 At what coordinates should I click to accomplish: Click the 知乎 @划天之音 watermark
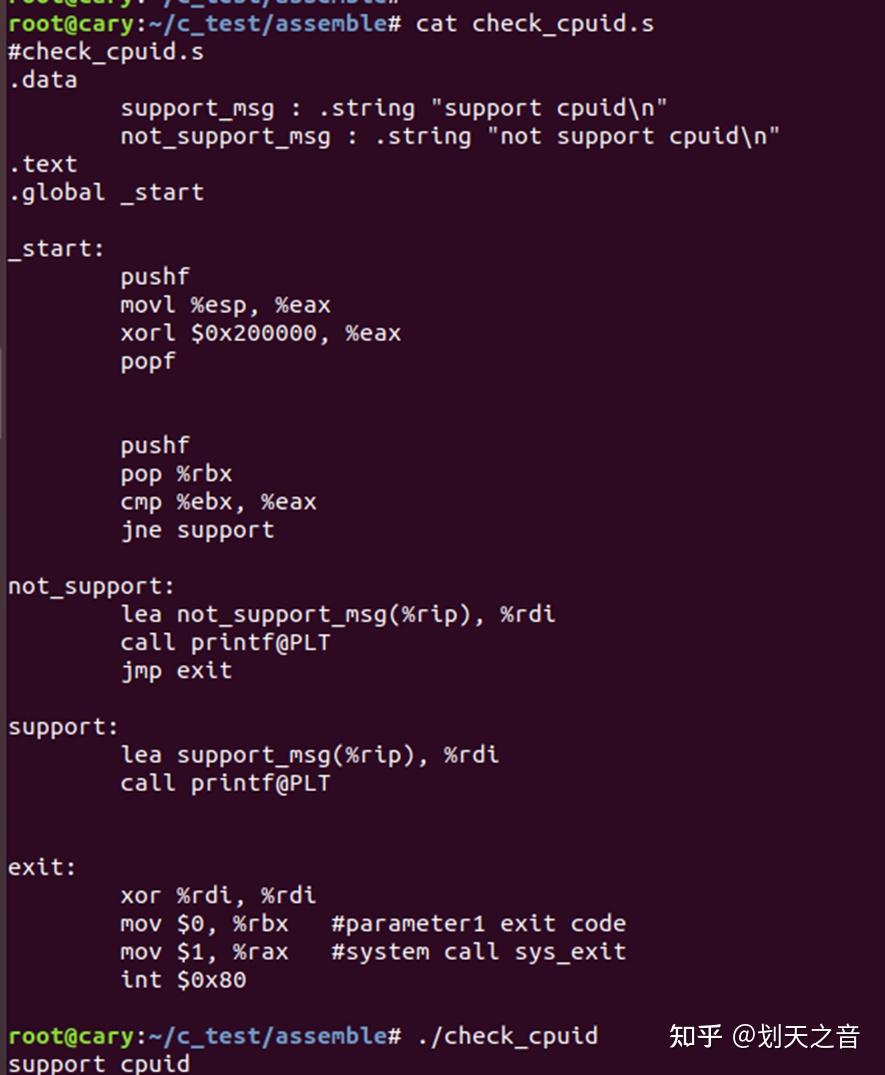764,1036
